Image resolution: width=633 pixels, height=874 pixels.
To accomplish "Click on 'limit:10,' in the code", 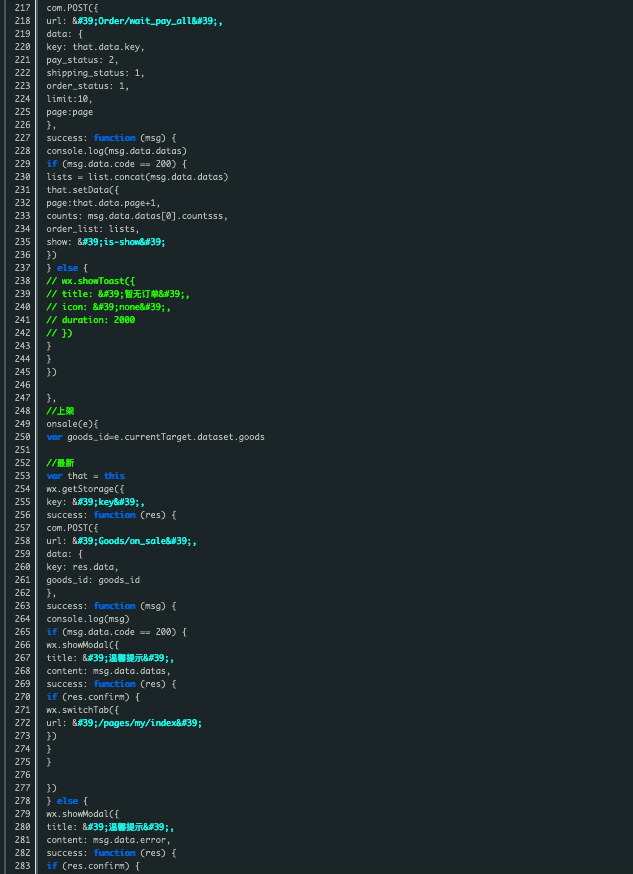I will [x=70, y=99].
